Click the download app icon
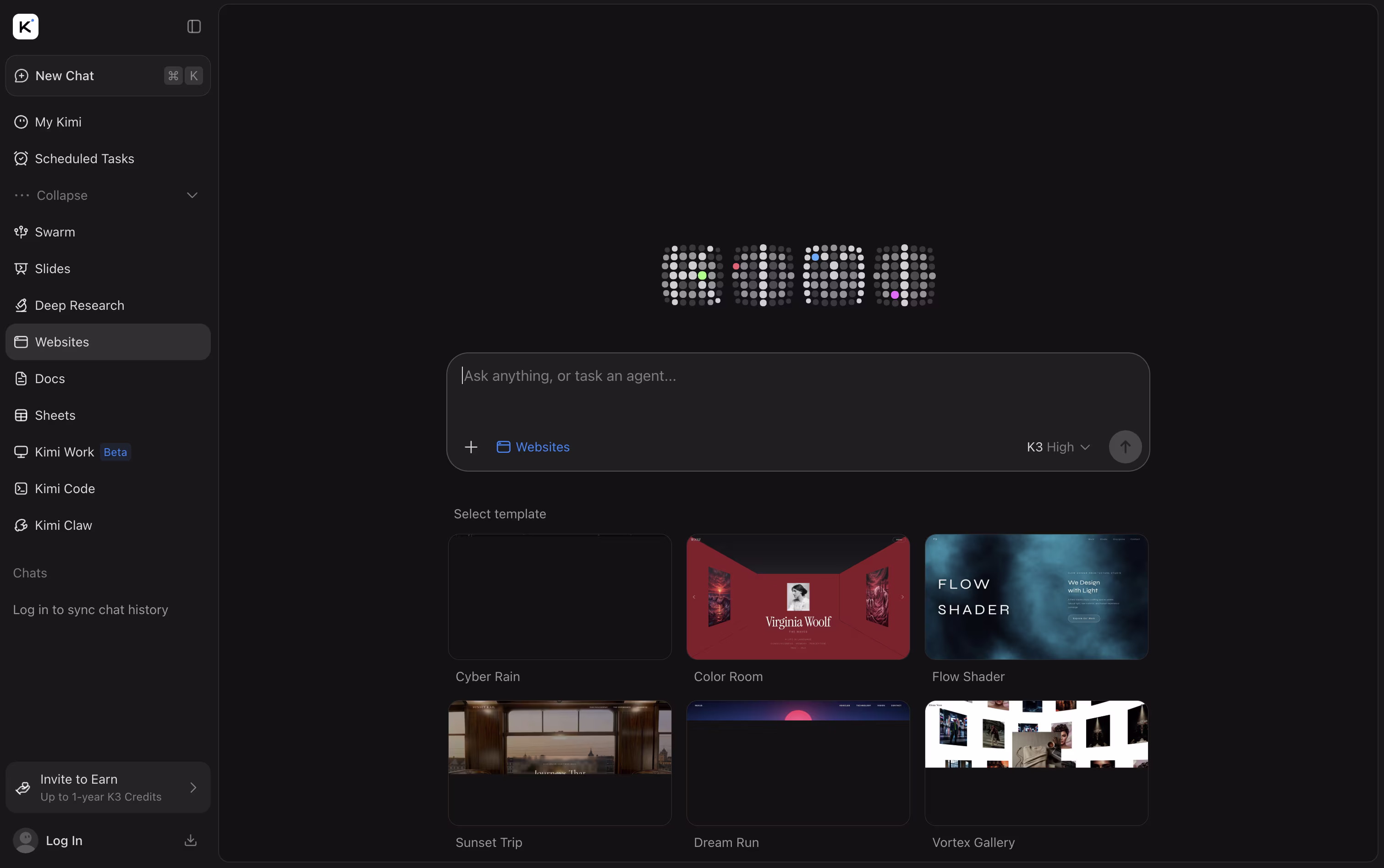1384x868 pixels. click(x=191, y=841)
